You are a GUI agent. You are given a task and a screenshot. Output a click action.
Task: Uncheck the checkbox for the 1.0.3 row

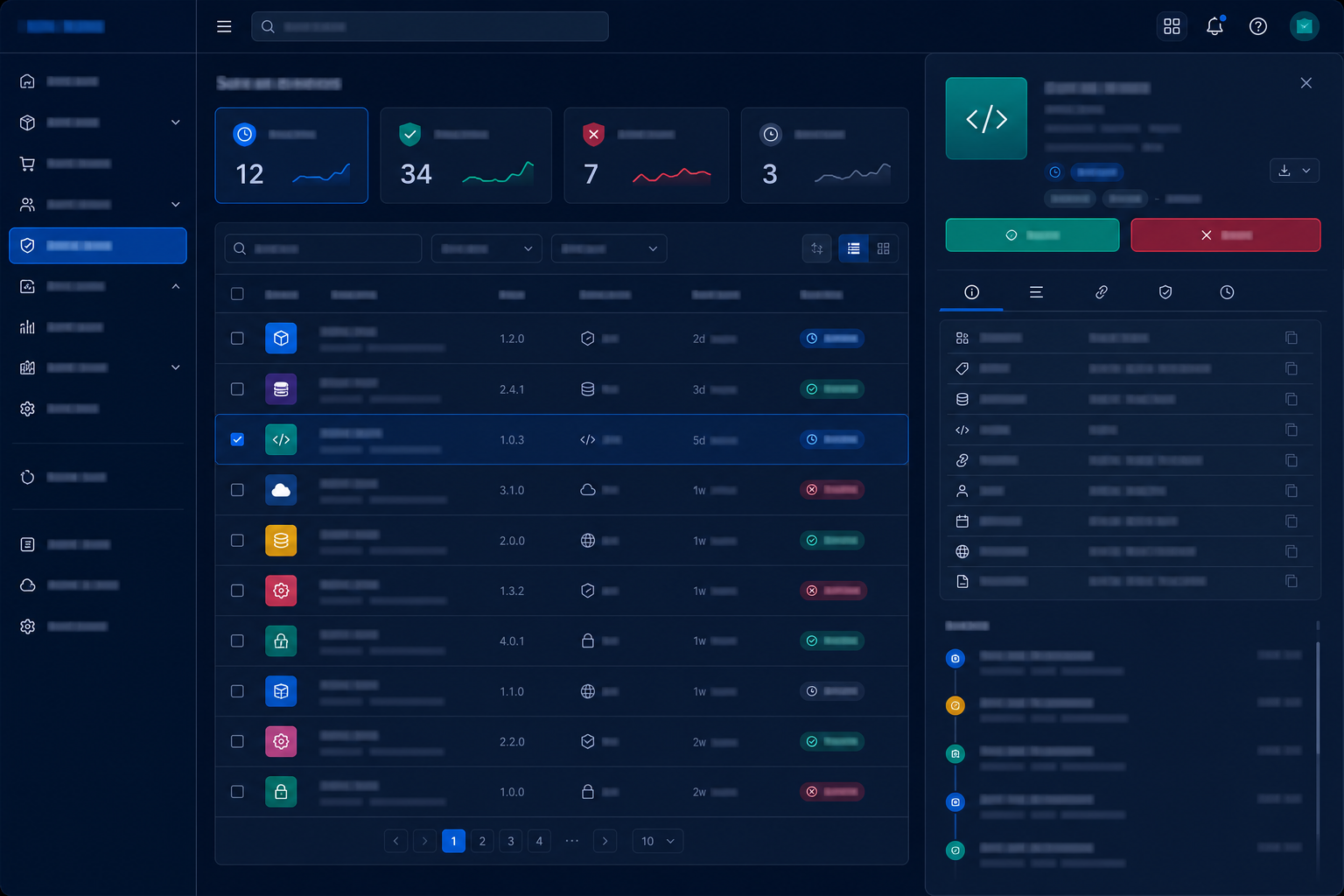[237, 439]
